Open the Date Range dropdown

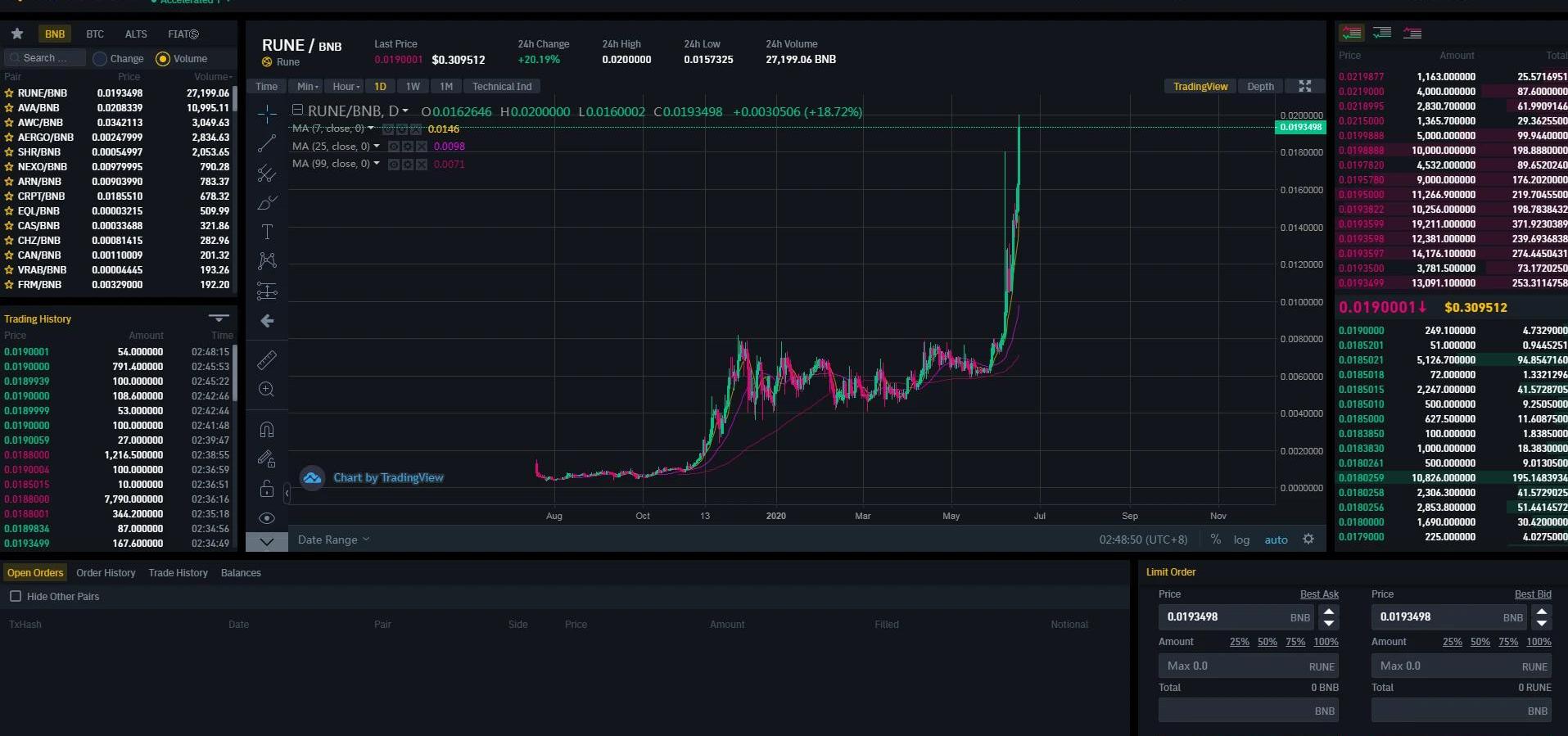(333, 540)
